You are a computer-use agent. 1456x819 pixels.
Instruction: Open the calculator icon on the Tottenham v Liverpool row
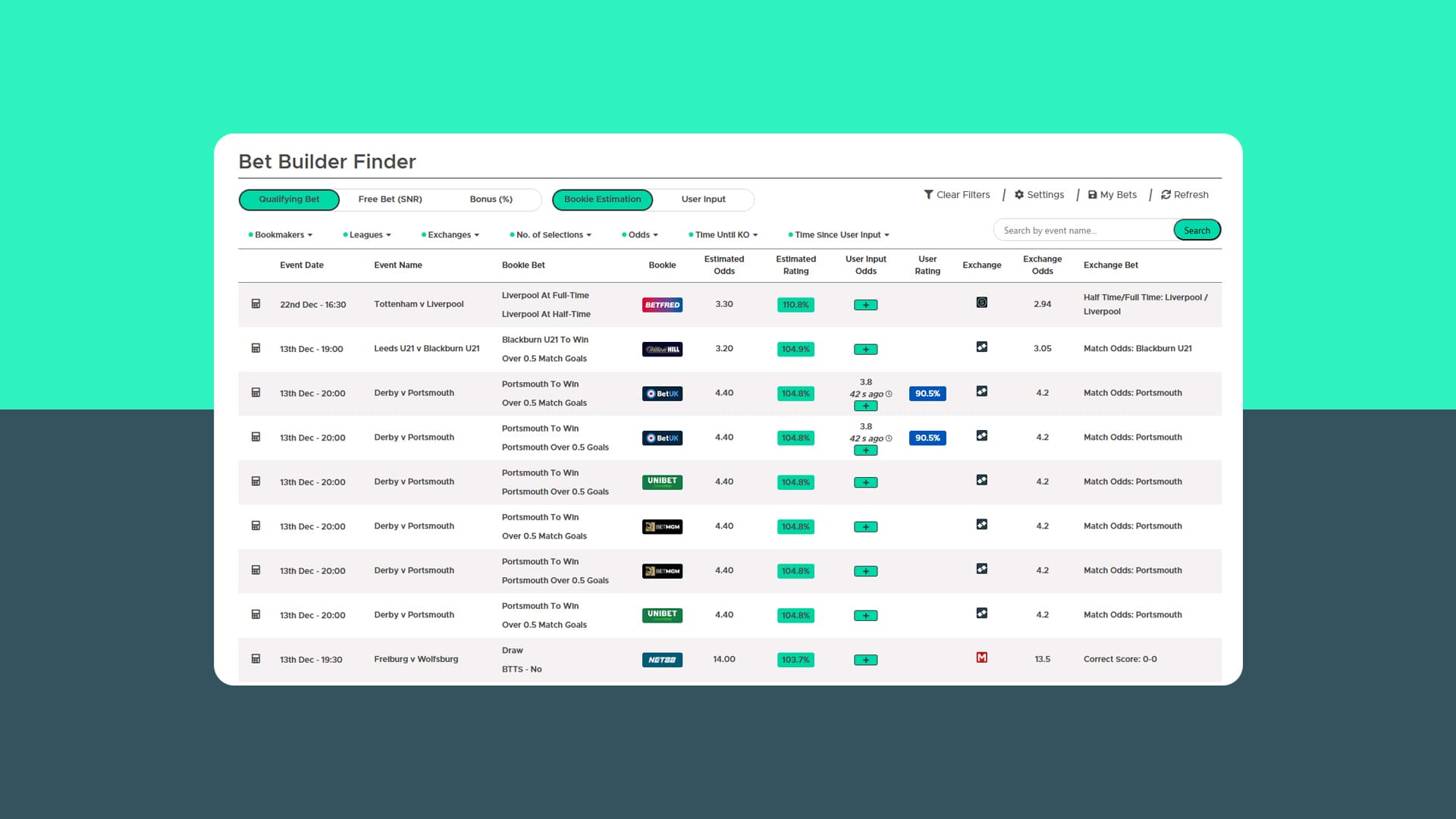coord(256,303)
